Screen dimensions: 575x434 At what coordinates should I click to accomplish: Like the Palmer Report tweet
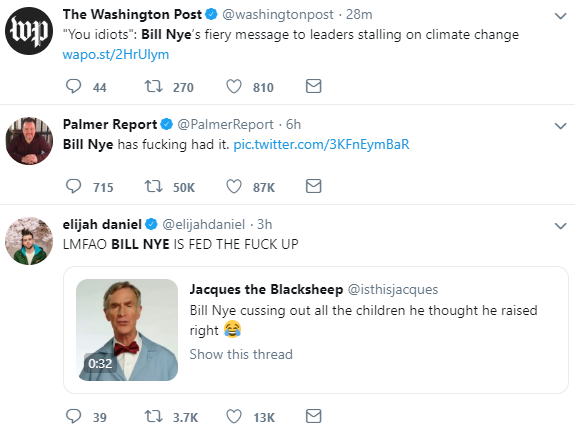coord(234,186)
